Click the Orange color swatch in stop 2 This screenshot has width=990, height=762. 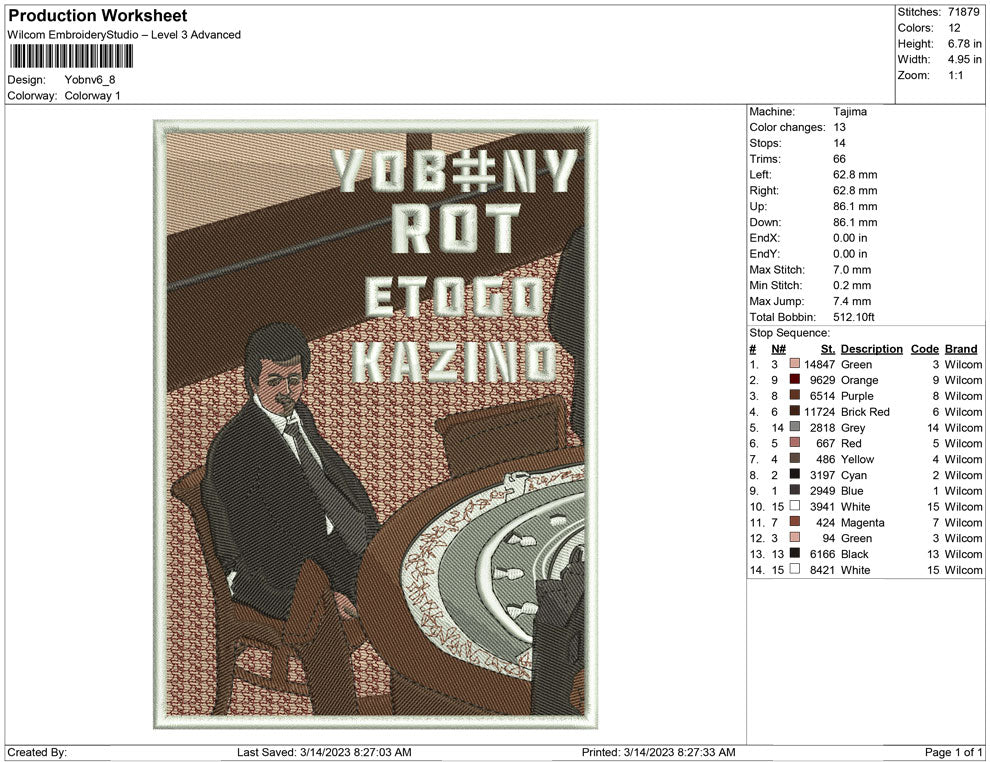click(795, 379)
